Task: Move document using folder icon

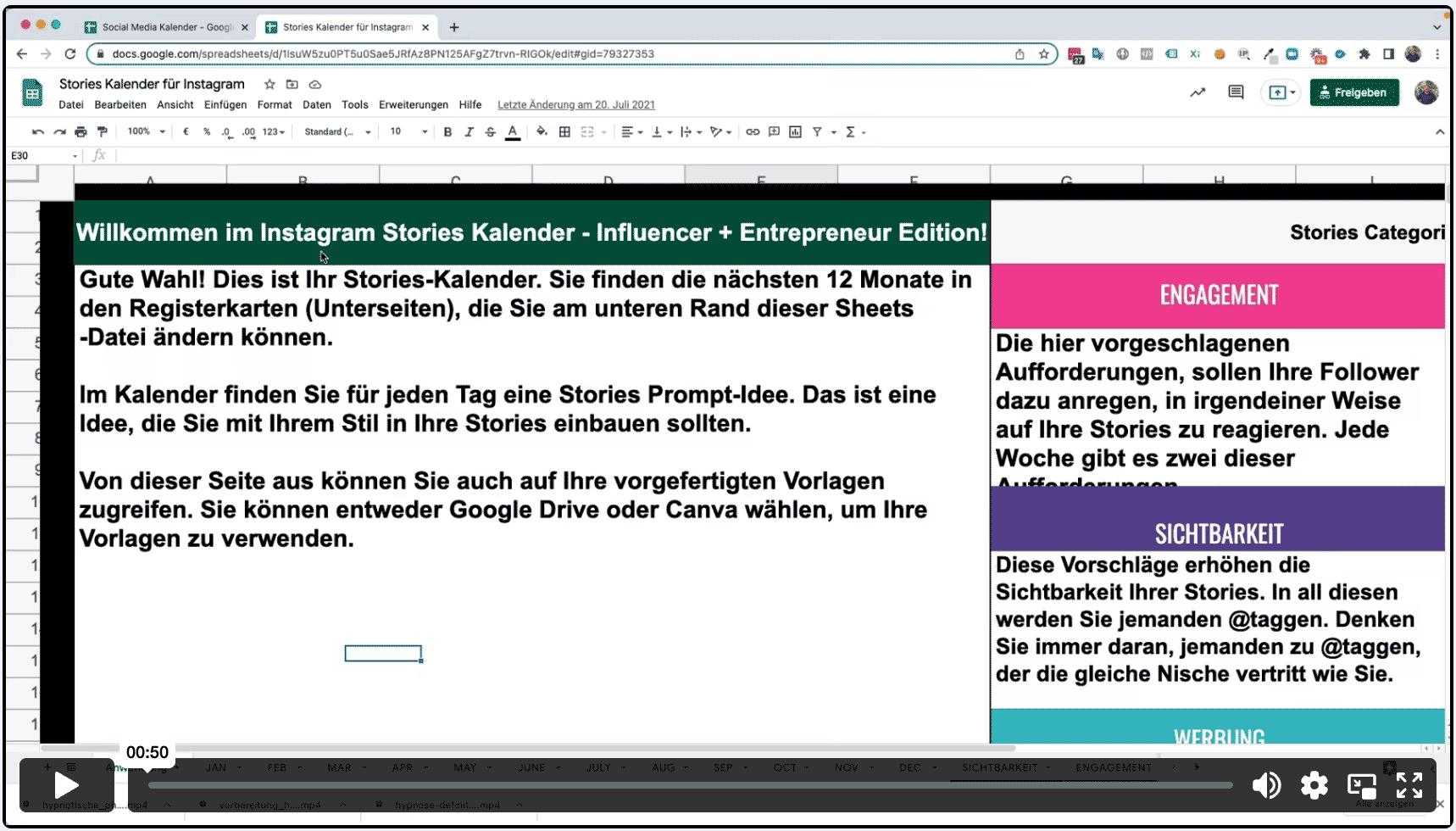Action: [292, 85]
